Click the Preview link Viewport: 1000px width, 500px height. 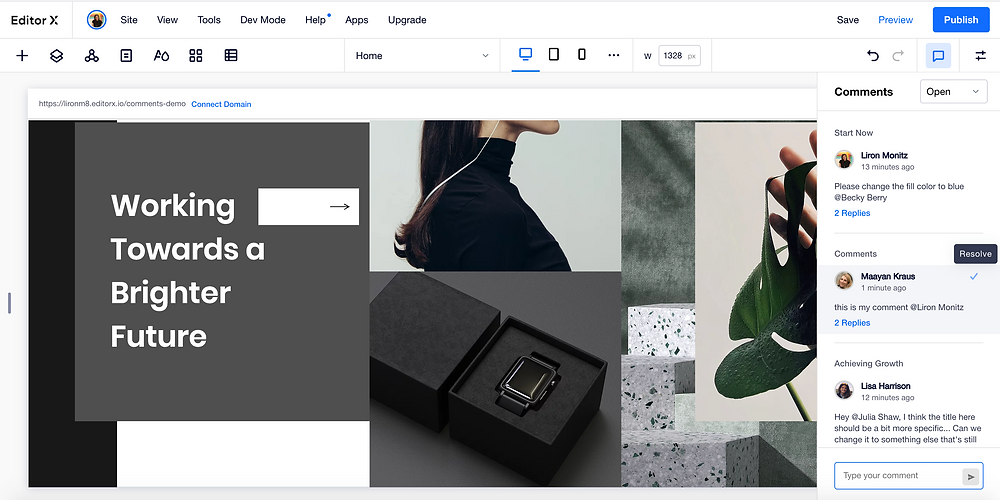tap(895, 20)
